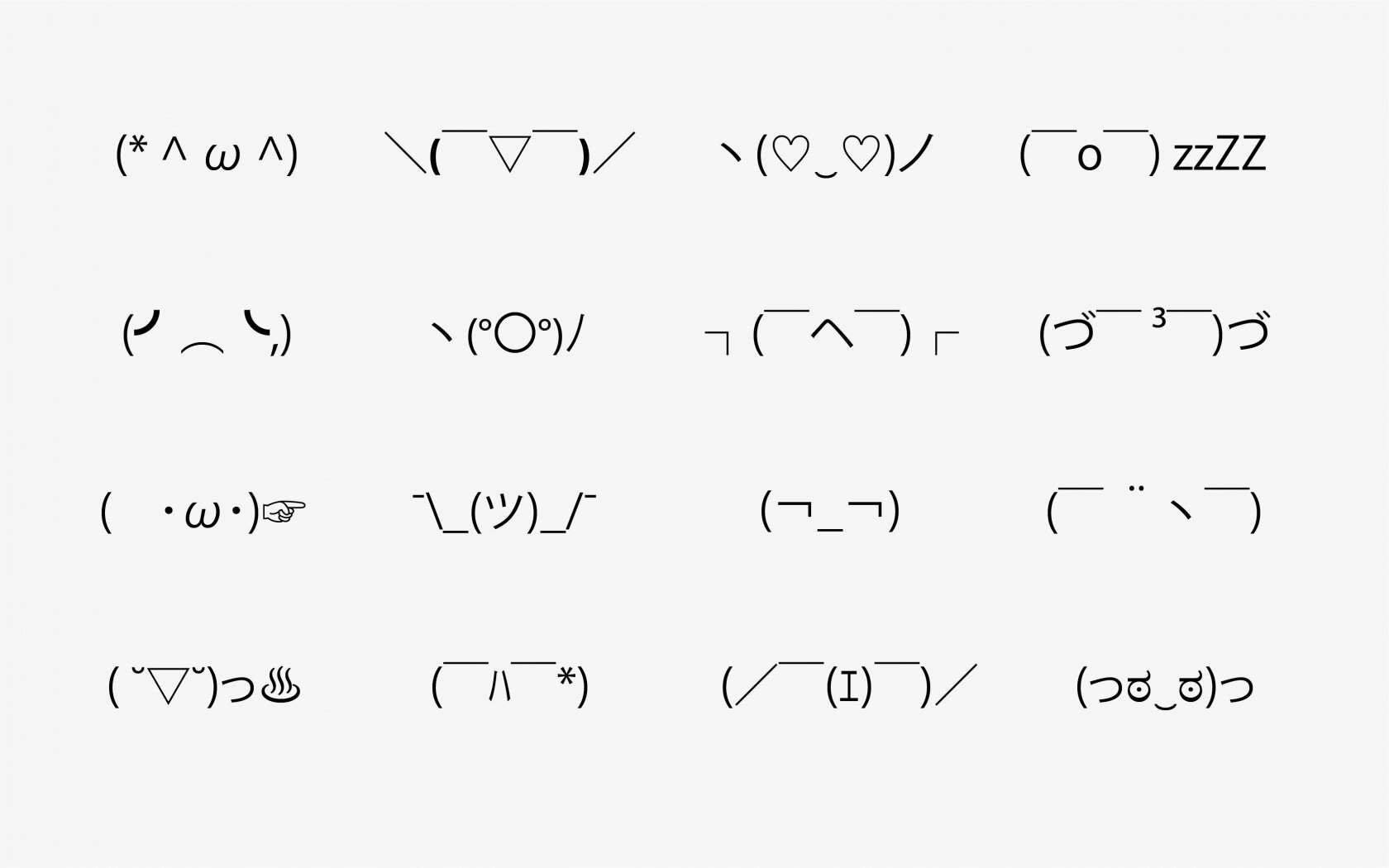This screenshot has width=1389, height=868.
Task: Pick the grabbing hands emoticon with round eyes
Action: point(1164,687)
